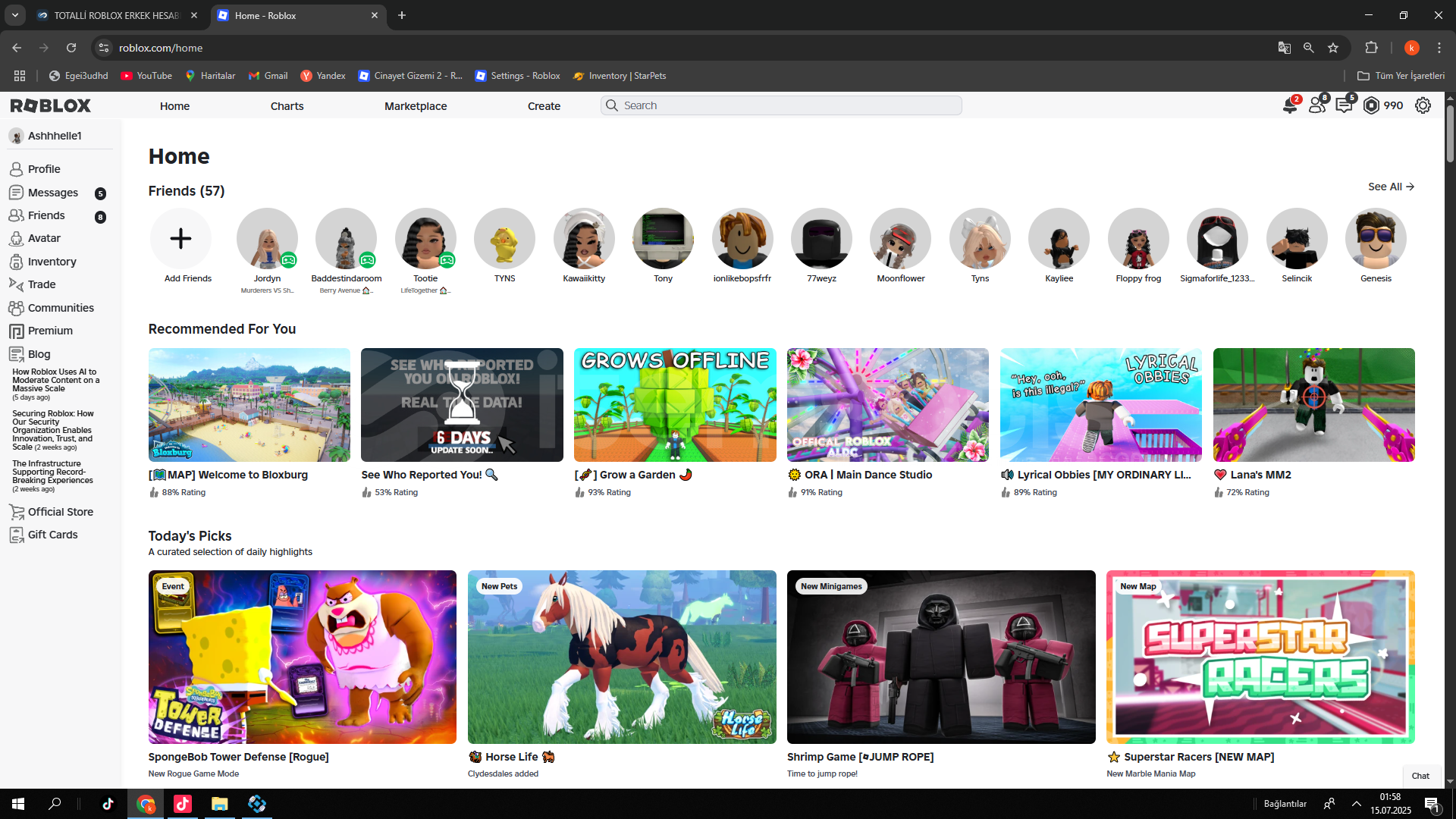Screen dimensions: 1456x819
Task: Open the Windows Start menu
Action: tap(18, 804)
